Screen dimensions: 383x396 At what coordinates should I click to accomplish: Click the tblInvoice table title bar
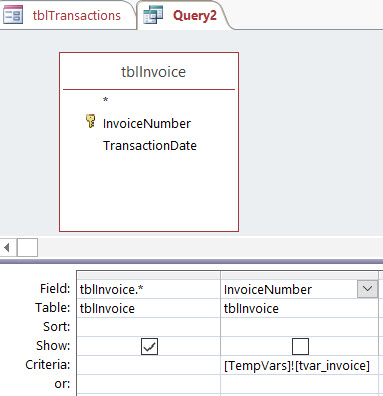click(x=149, y=72)
